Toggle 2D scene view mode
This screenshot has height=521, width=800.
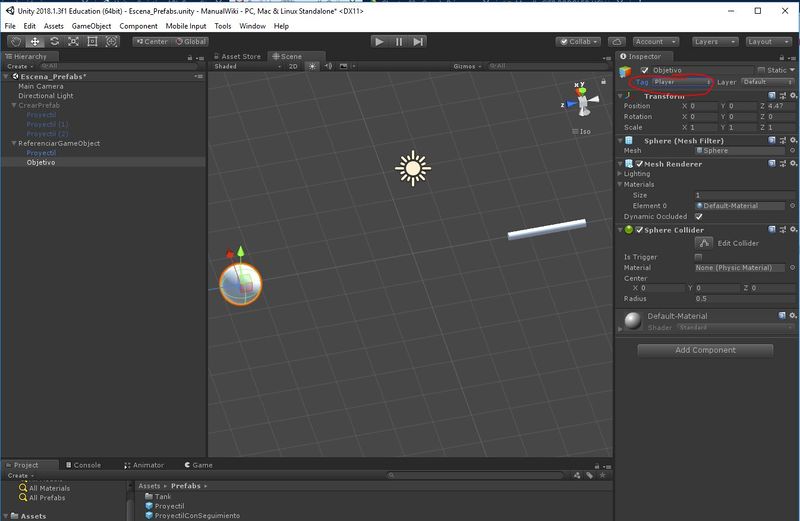tap(293, 66)
